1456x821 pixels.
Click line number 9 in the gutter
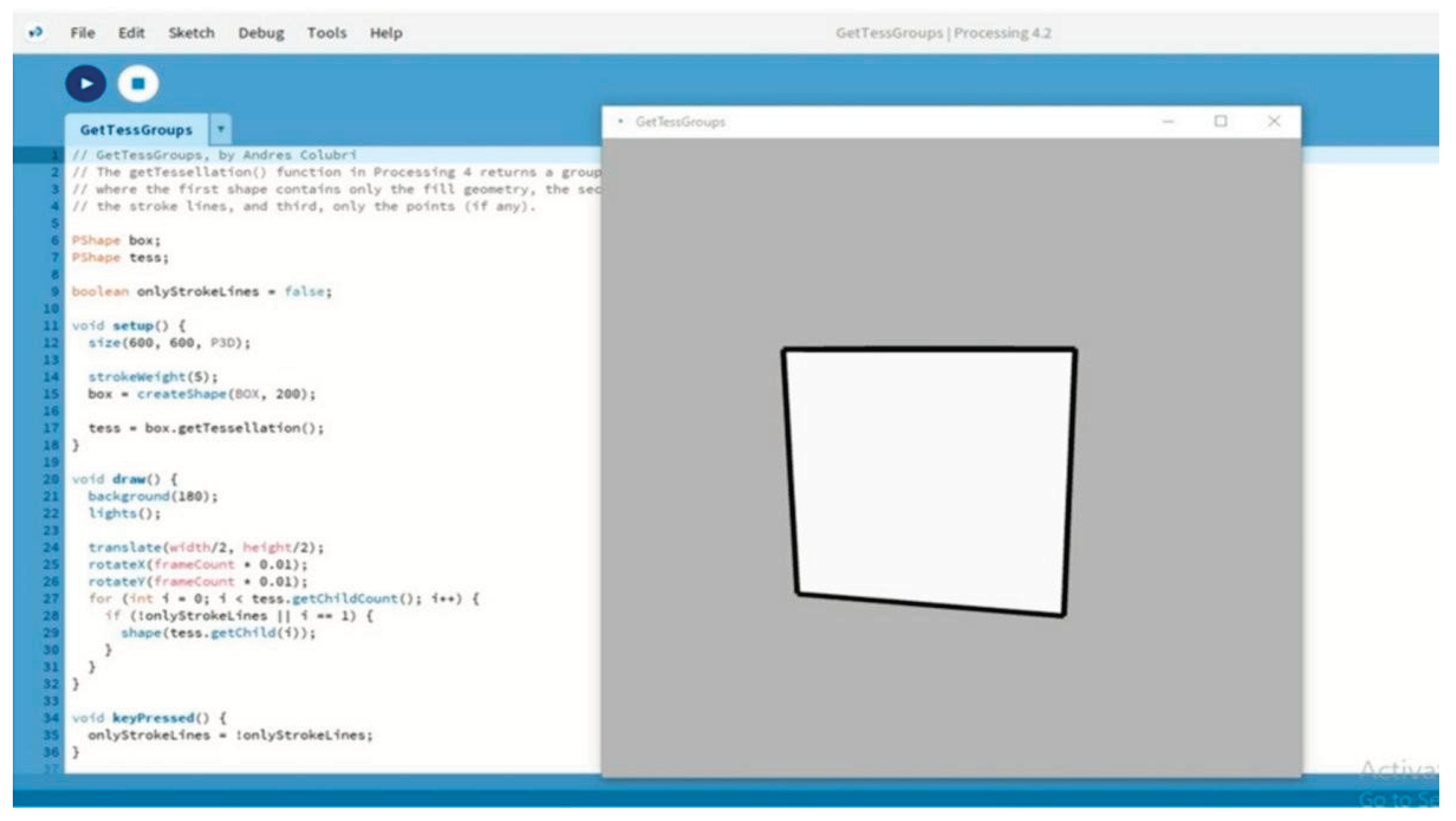(54, 292)
